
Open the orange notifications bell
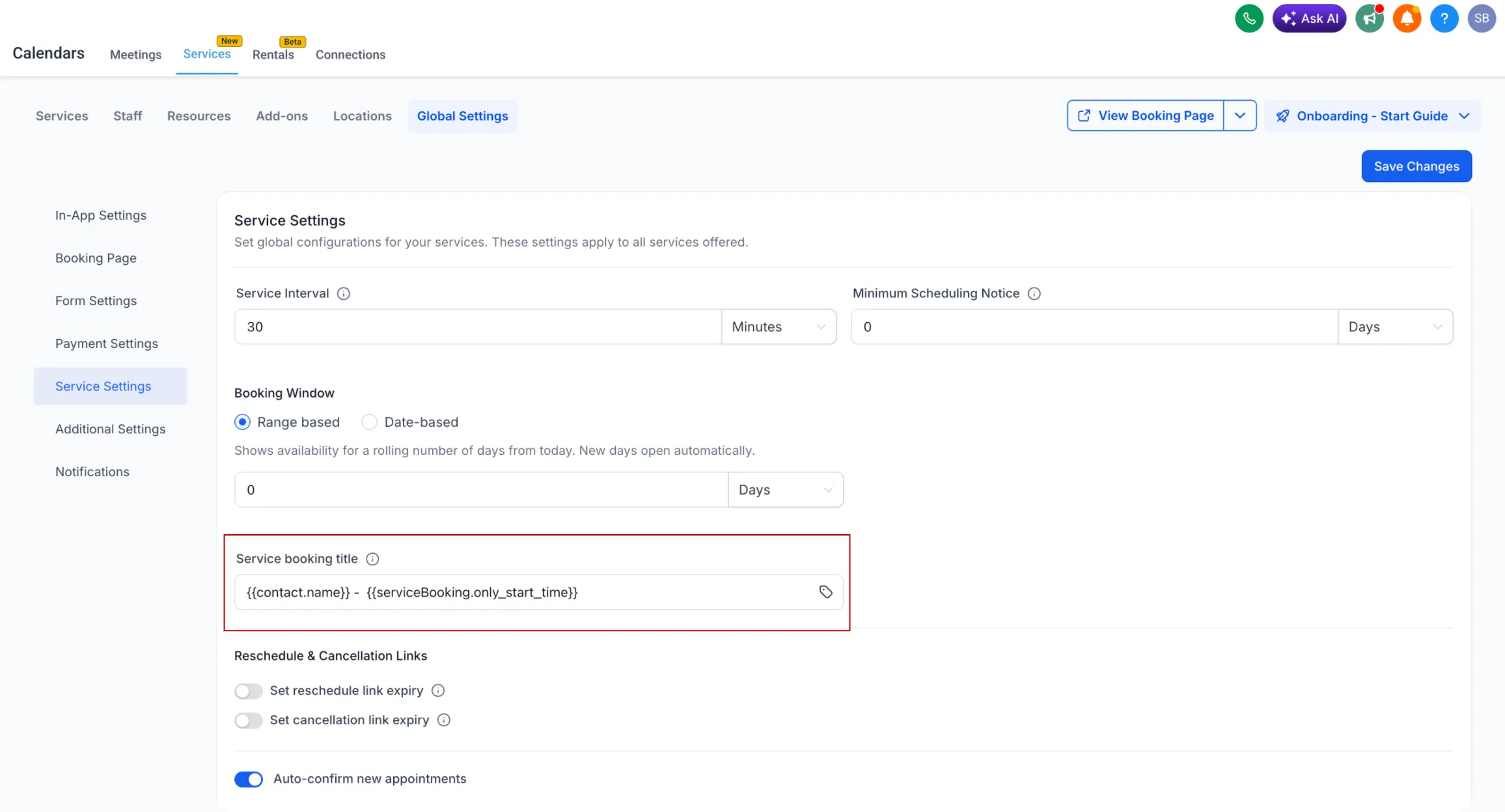pyautogui.click(x=1407, y=18)
